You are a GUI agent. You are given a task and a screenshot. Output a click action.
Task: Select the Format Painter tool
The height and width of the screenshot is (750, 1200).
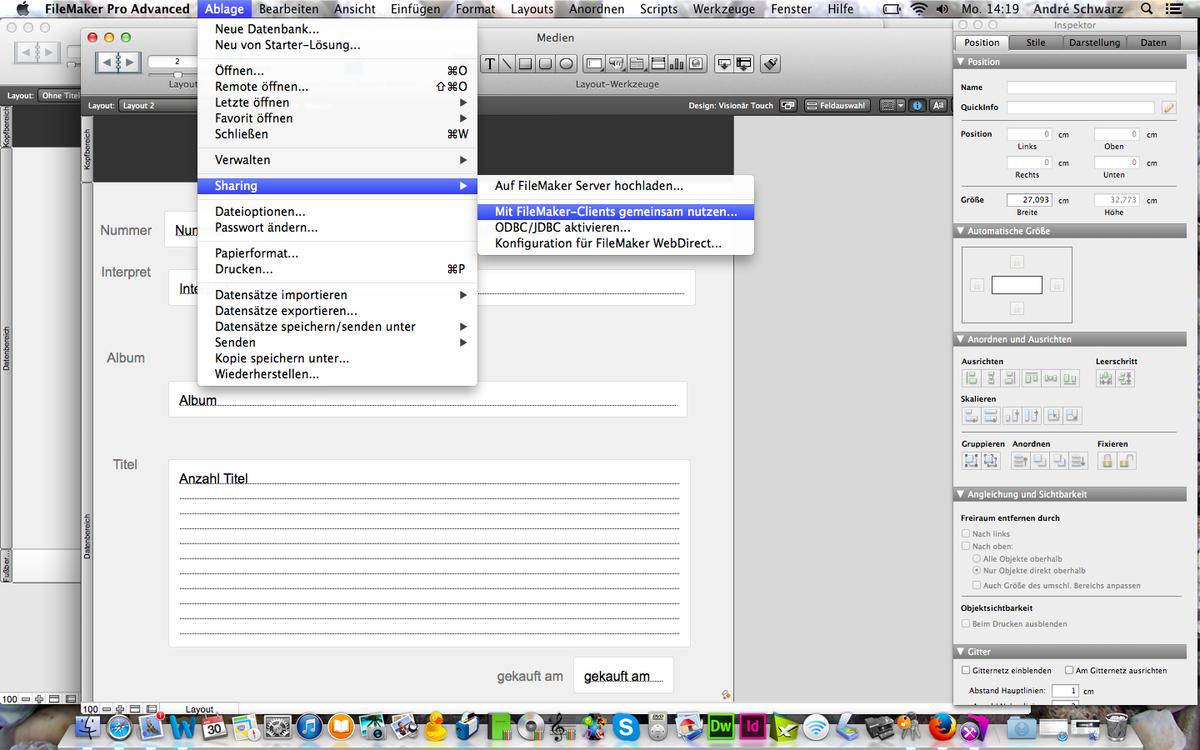(x=770, y=64)
